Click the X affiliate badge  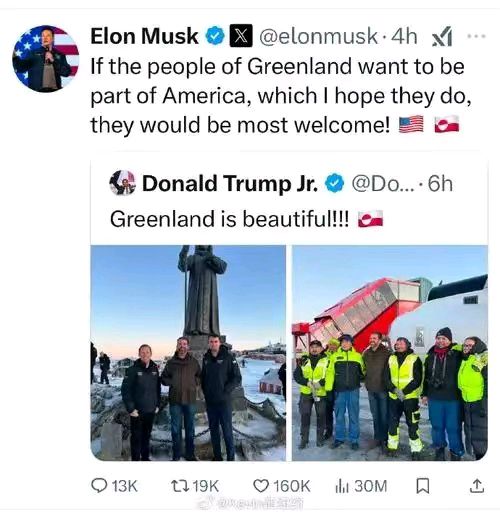(241, 36)
